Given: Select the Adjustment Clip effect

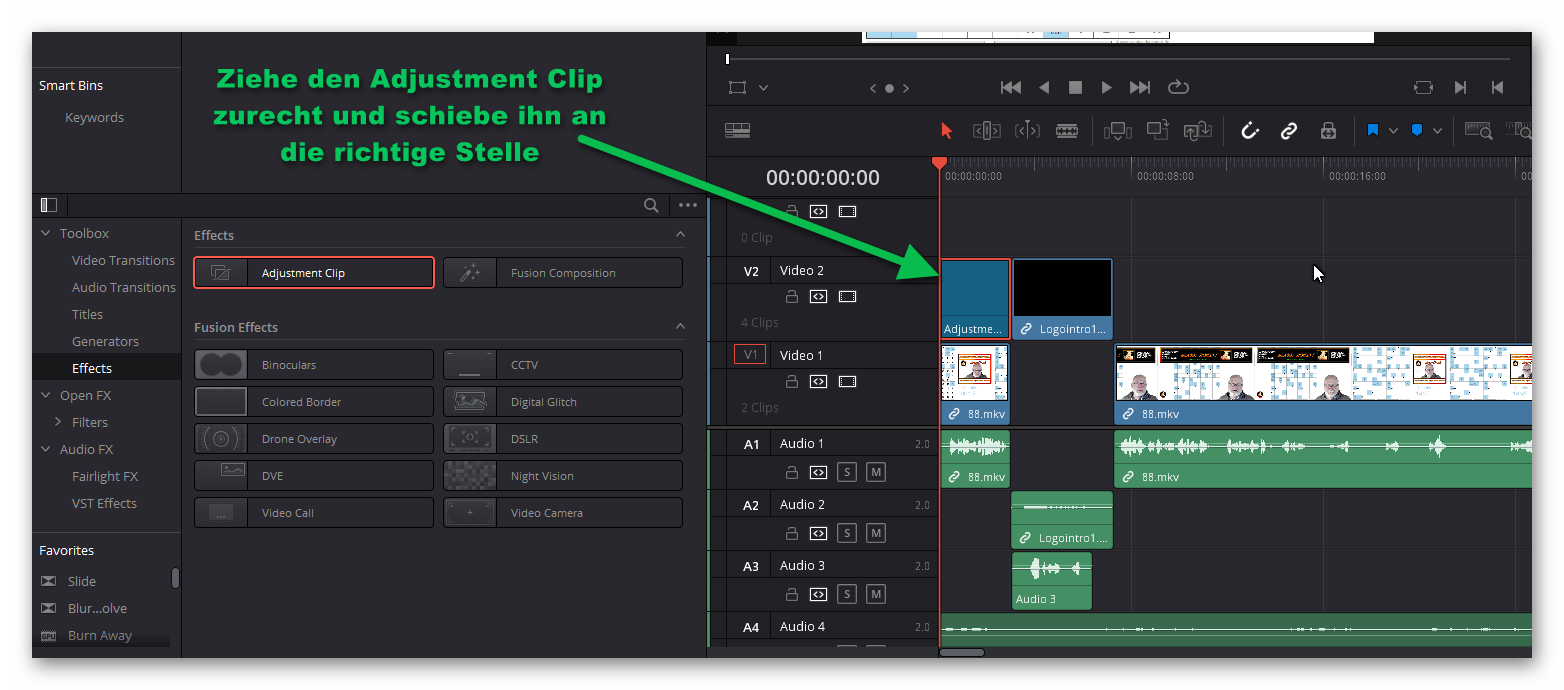Looking at the screenshot, I should [314, 273].
